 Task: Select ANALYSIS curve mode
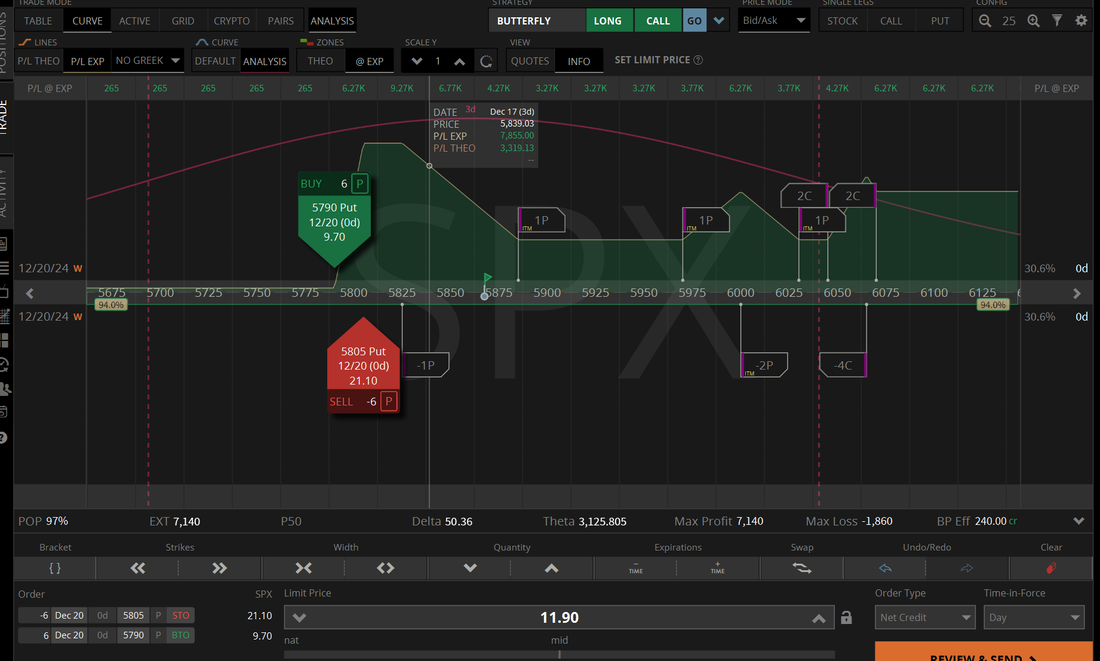coord(264,61)
